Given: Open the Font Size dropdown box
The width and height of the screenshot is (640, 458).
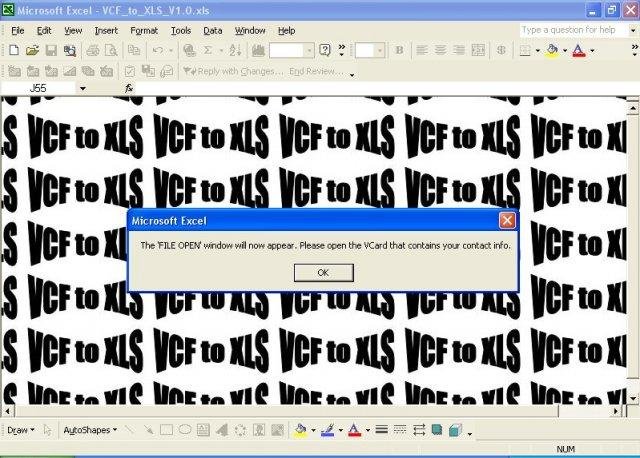Looking at the screenshot, I should tap(380, 51).
